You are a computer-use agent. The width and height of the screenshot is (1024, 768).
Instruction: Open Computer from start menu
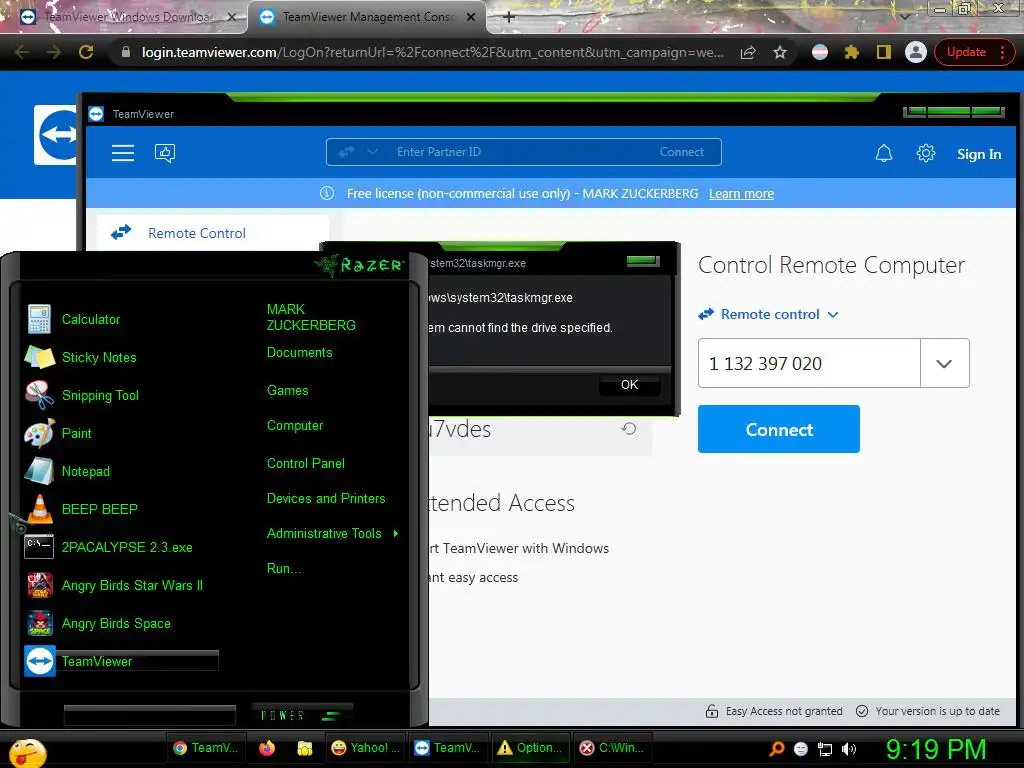(295, 426)
